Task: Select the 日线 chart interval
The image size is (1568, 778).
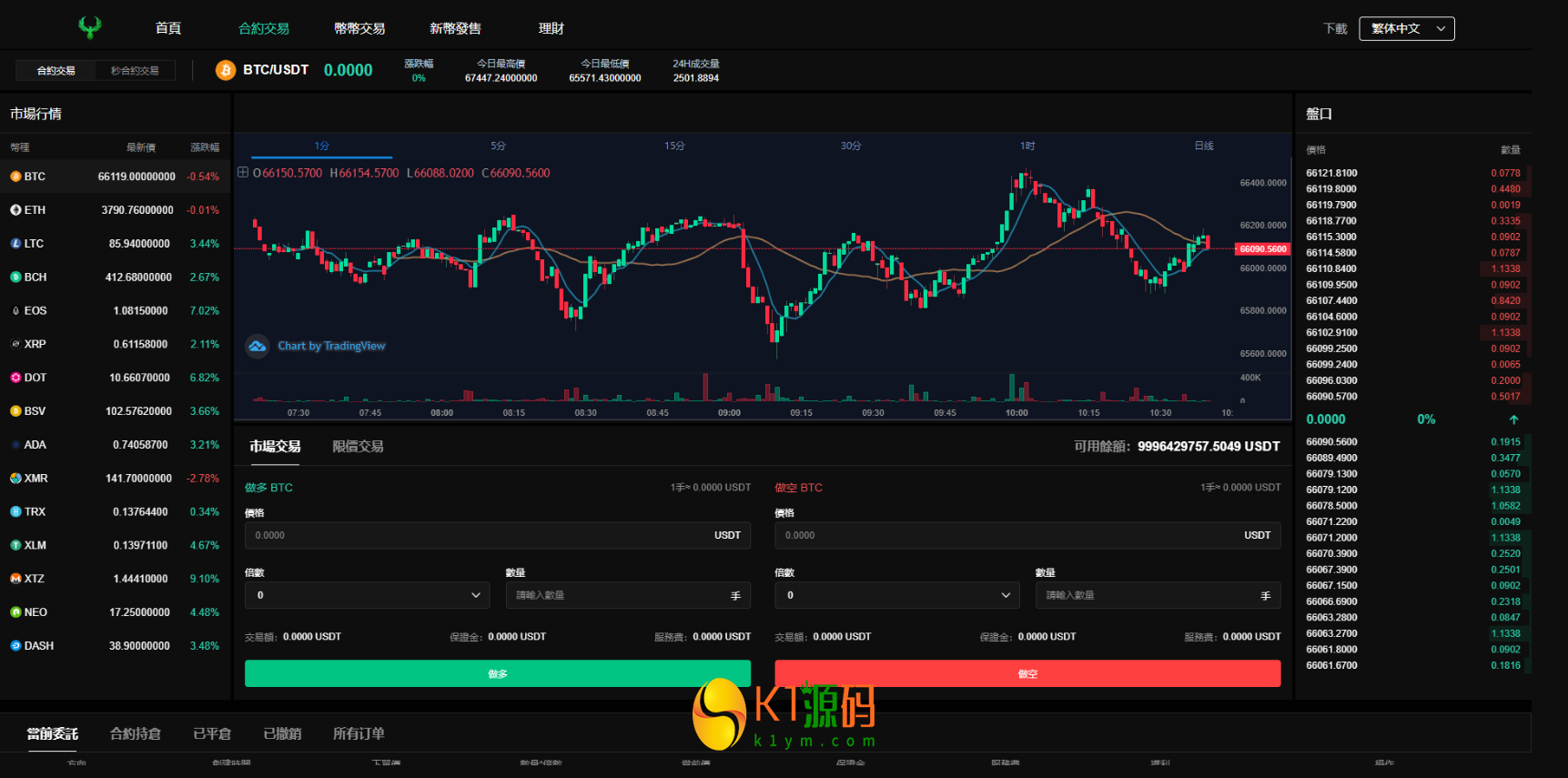Action: [x=1204, y=146]
